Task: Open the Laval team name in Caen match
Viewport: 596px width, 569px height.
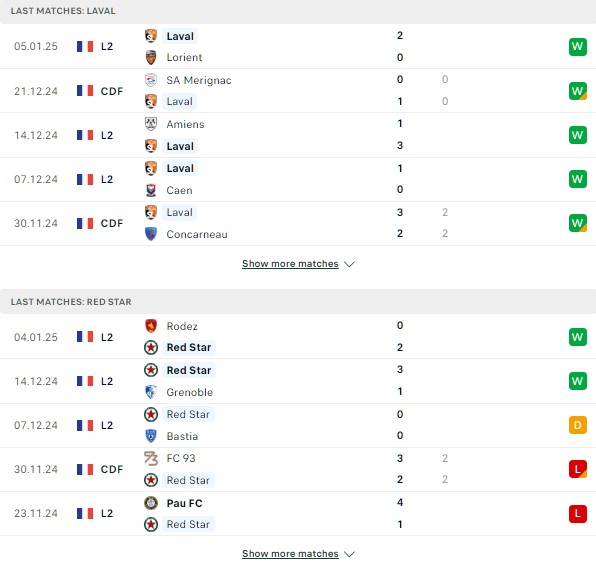Action: [x=180, y=168]
